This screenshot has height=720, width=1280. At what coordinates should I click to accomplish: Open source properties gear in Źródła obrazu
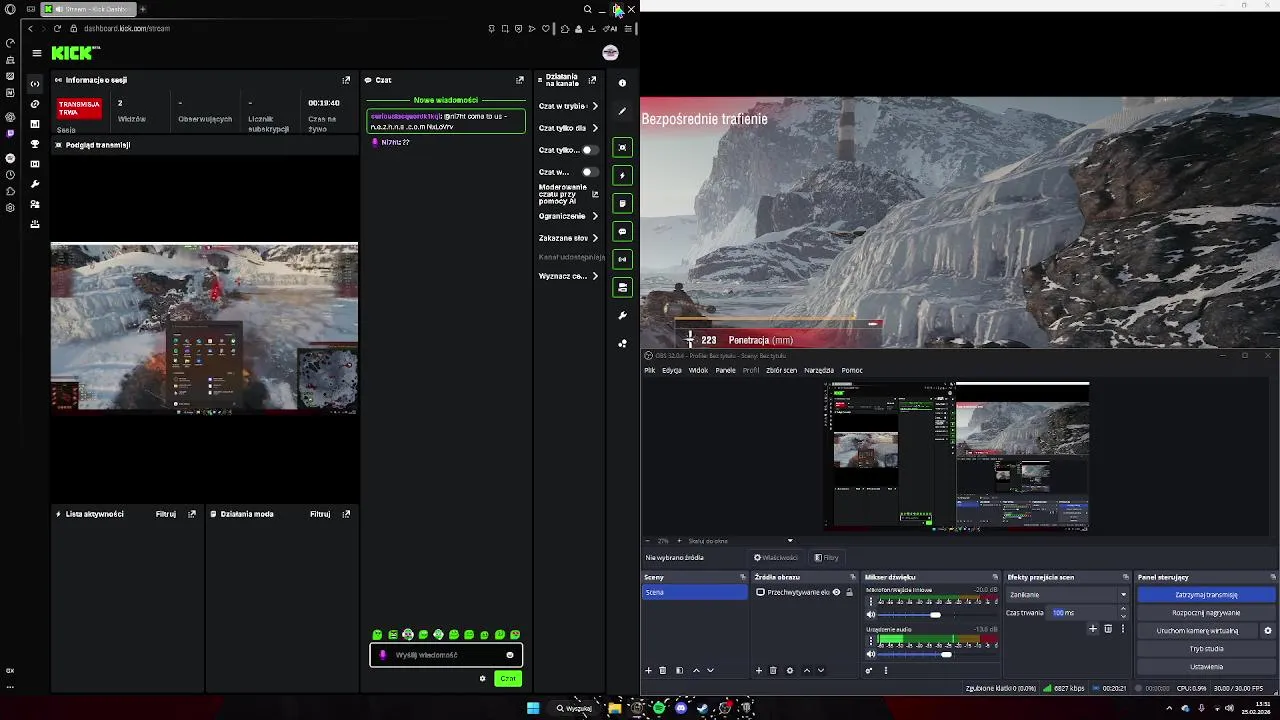point(789,670)
